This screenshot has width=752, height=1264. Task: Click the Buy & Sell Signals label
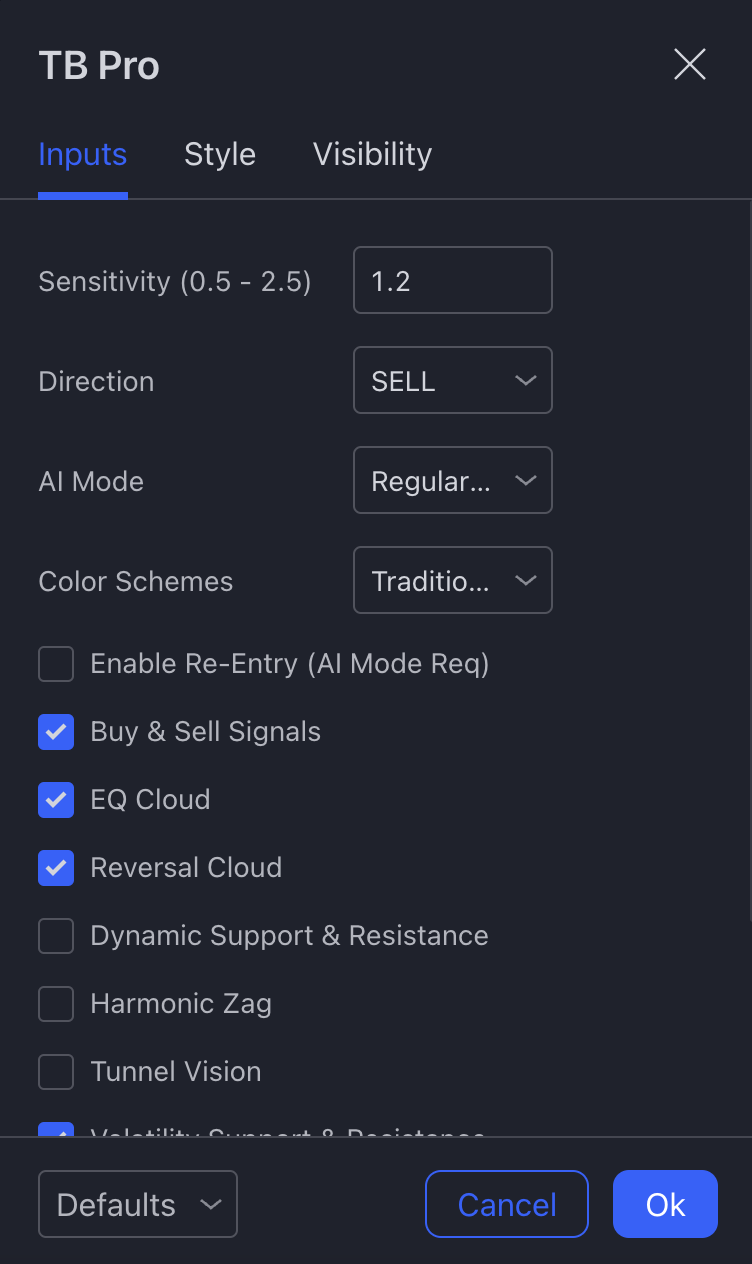tap(206, 732)
